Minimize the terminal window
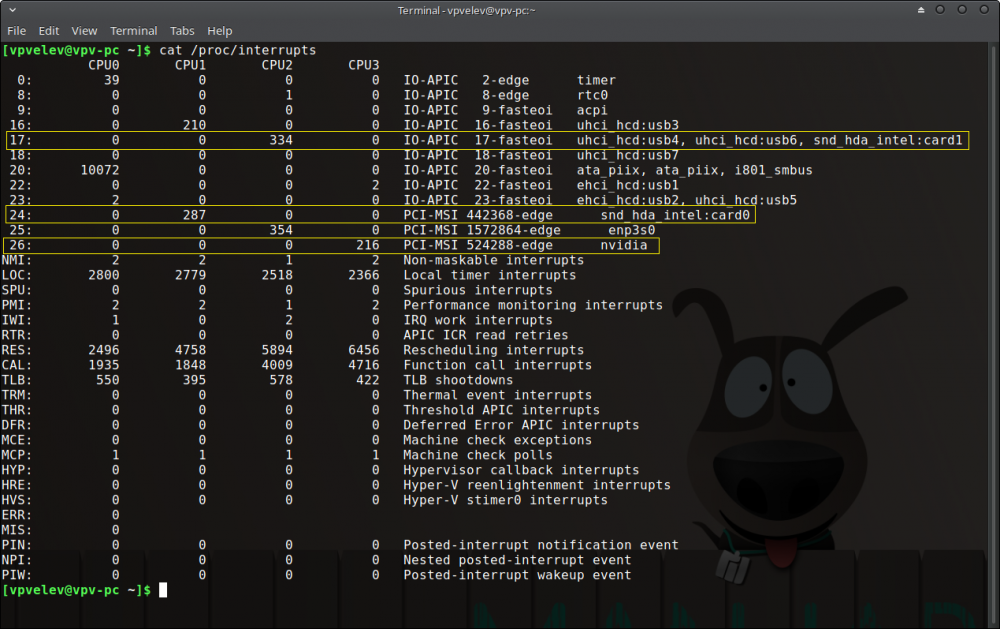The image size is (1000, 629). (940, 10)
